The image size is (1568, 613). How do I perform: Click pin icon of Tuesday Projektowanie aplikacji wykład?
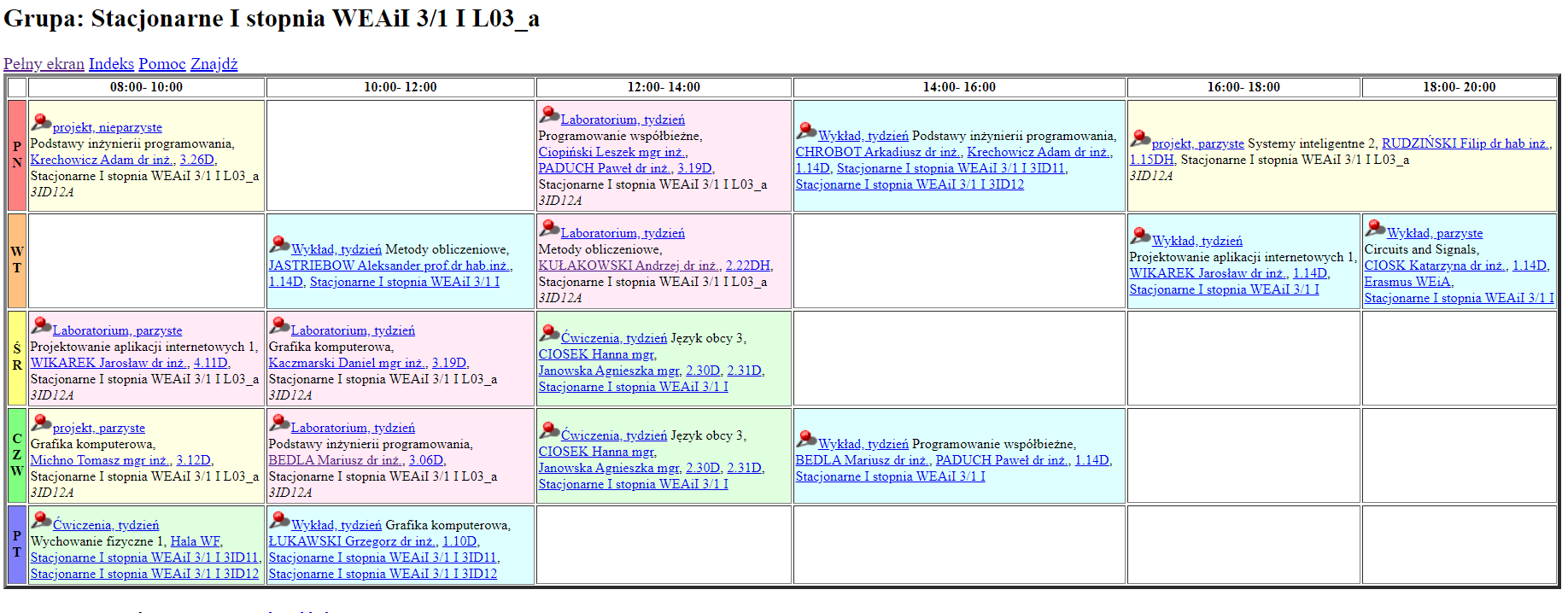1140,236
